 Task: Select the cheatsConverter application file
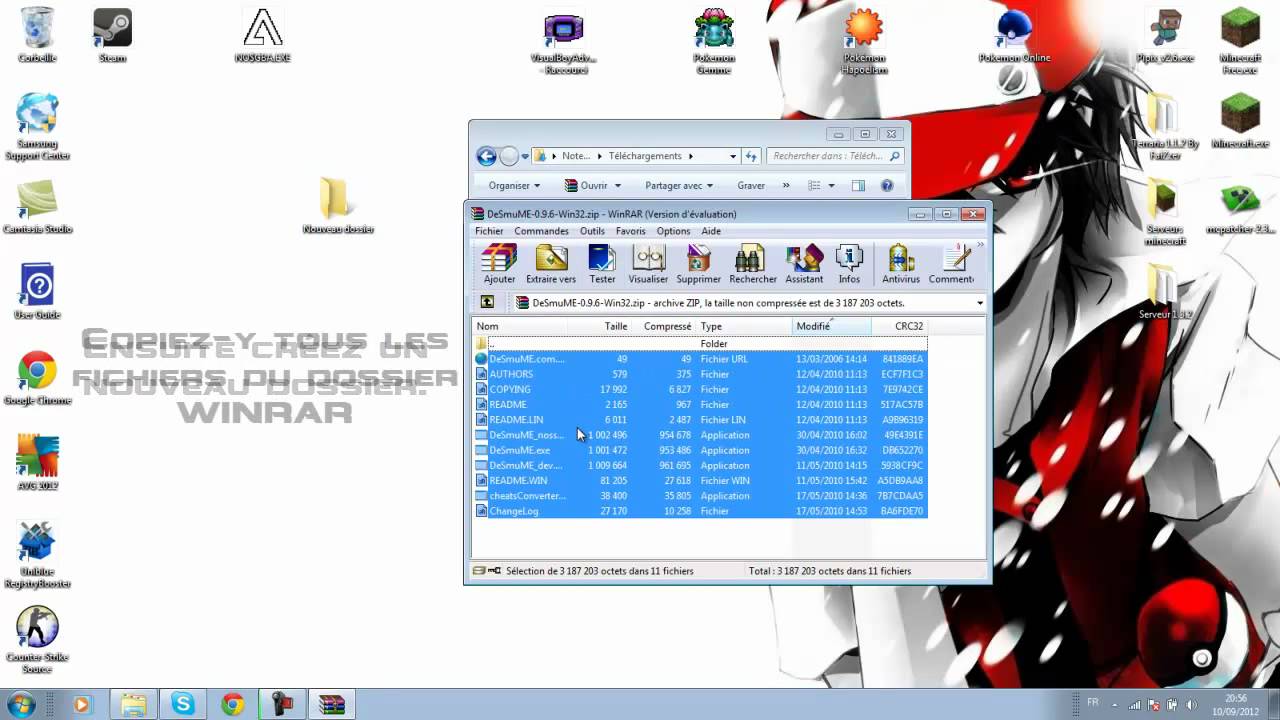point(700,496)
